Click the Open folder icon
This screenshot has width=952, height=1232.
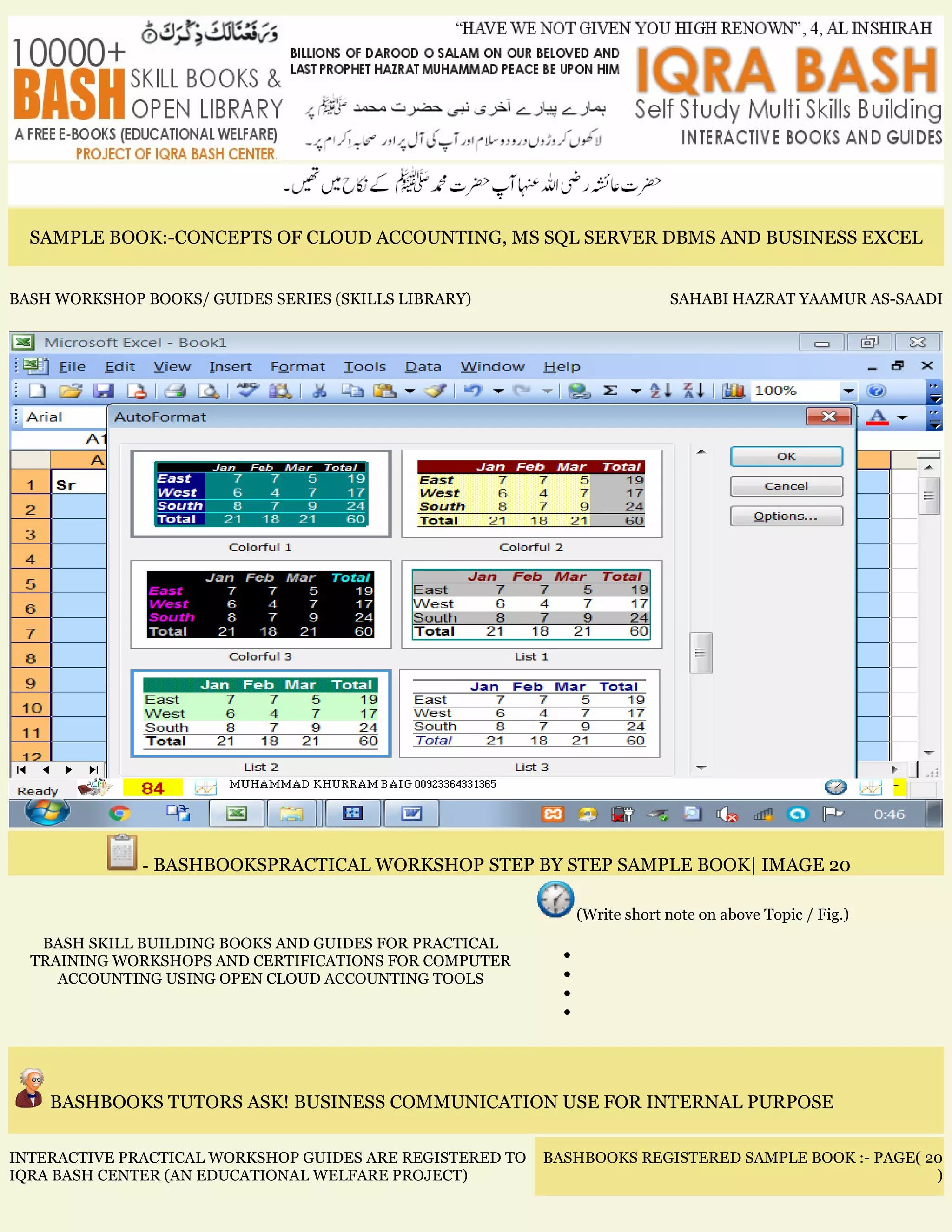pos(71,391)
